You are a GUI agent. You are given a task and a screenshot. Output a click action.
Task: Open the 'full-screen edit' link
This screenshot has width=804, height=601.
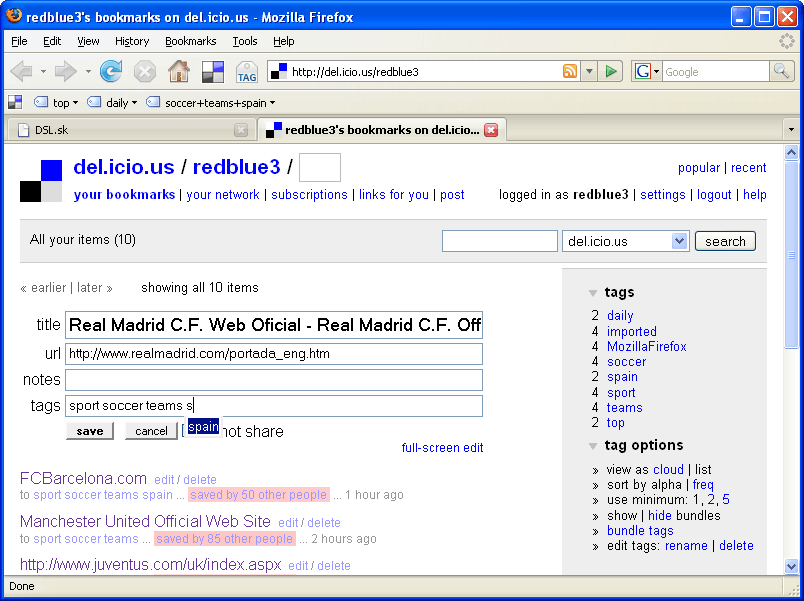(x=442, y=448)
